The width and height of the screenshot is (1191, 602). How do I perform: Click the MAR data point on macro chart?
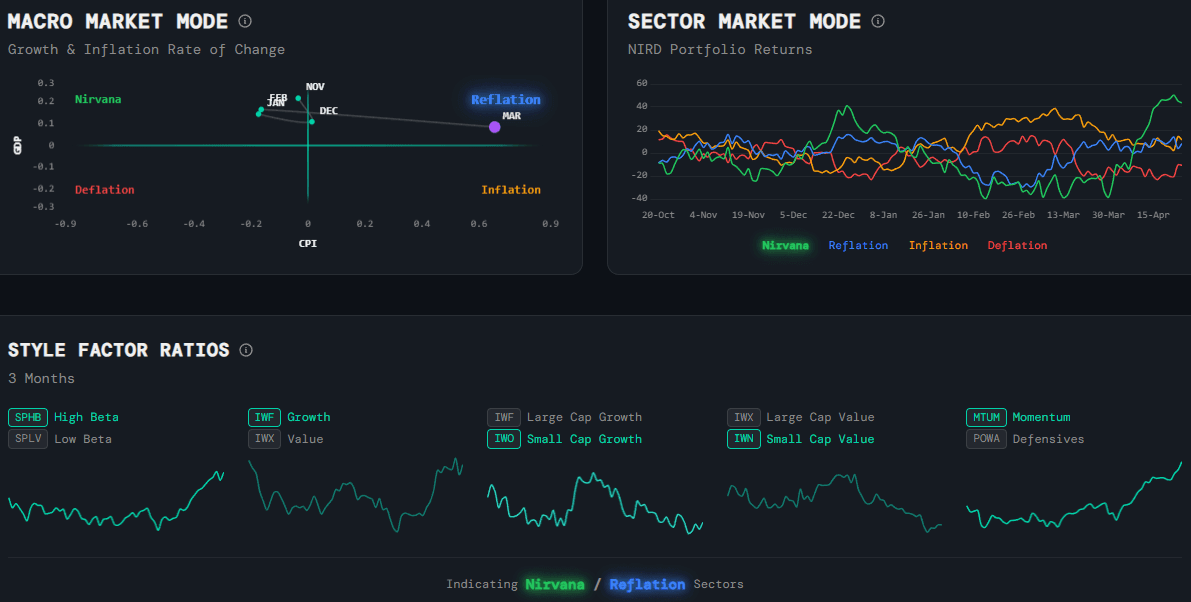pyautogui.click(x=495, y=126)
